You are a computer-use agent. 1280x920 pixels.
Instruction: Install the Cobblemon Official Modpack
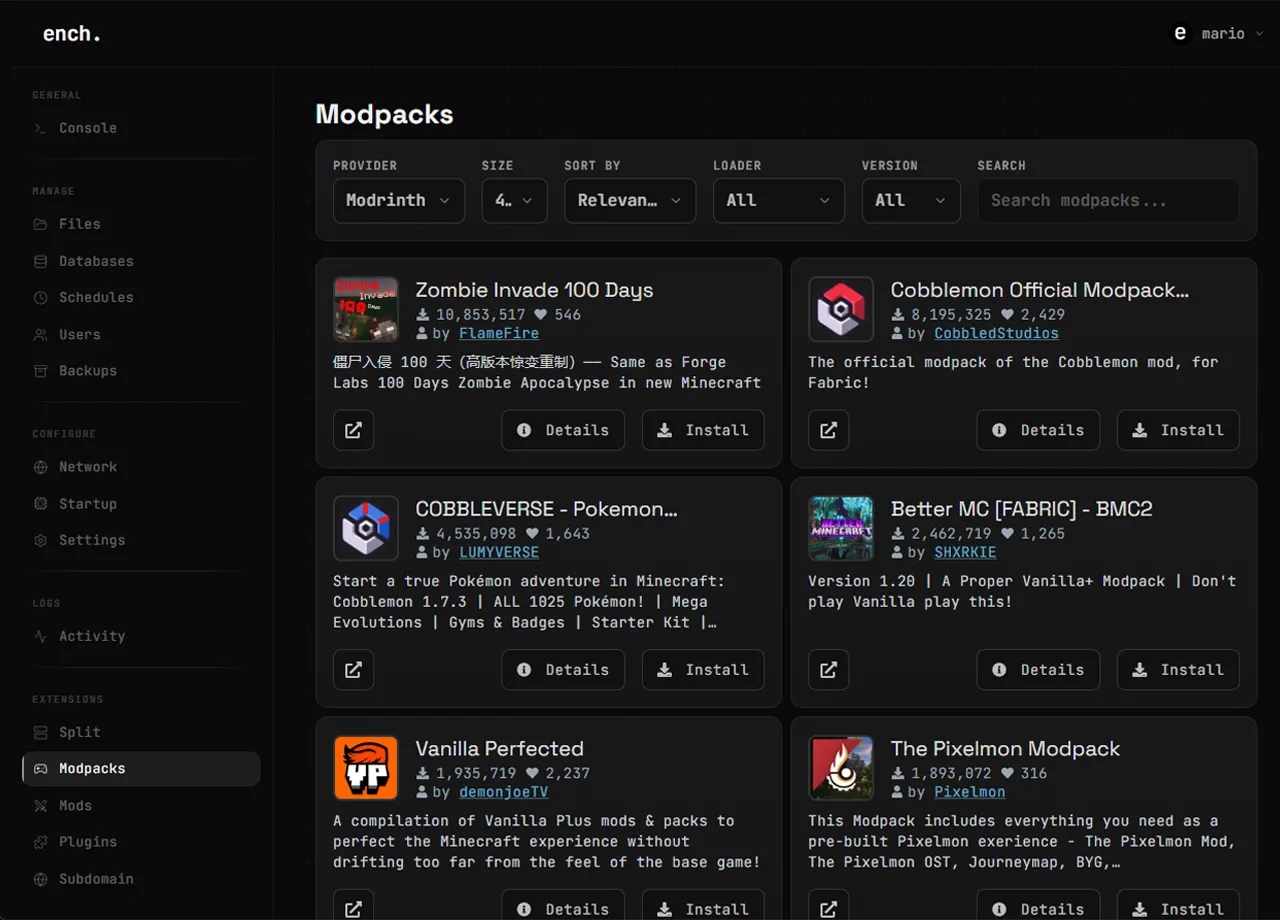[x=1178, y=430]
